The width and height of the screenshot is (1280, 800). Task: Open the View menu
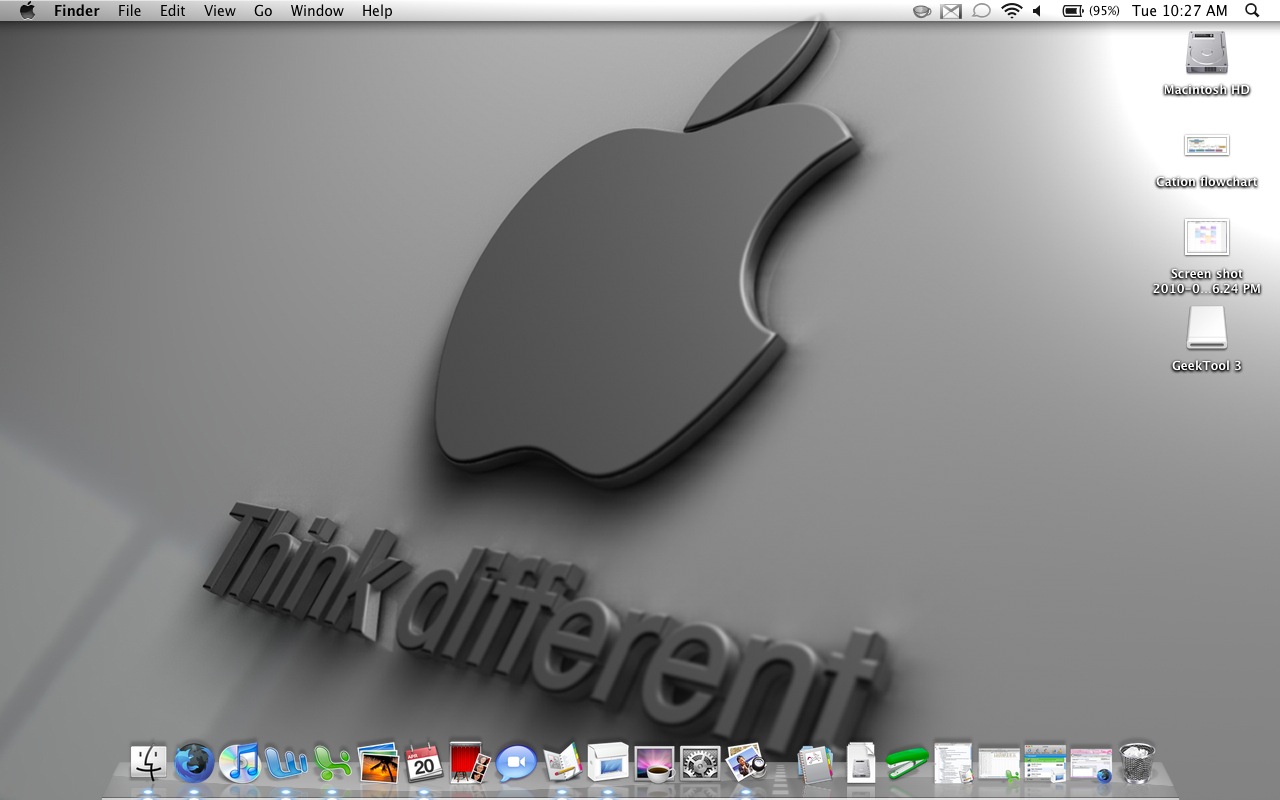tap(219, 11)
